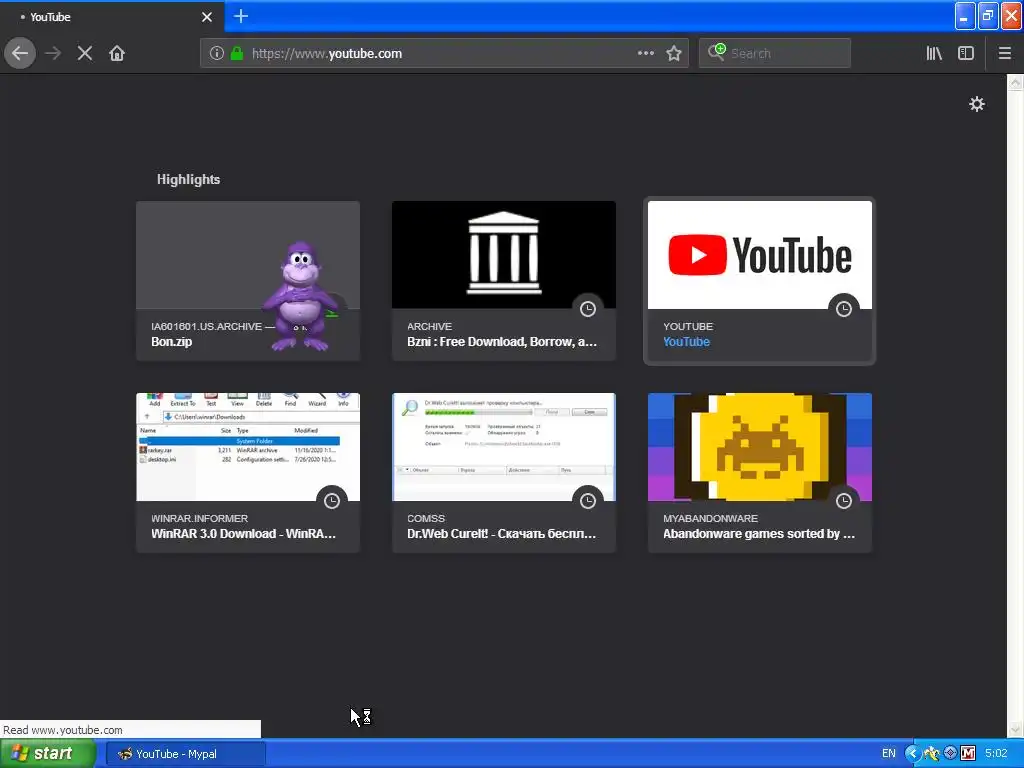Click the blue YouTube title link
The width and height of the screenshot is (1024, 768).
coord(686,342)
